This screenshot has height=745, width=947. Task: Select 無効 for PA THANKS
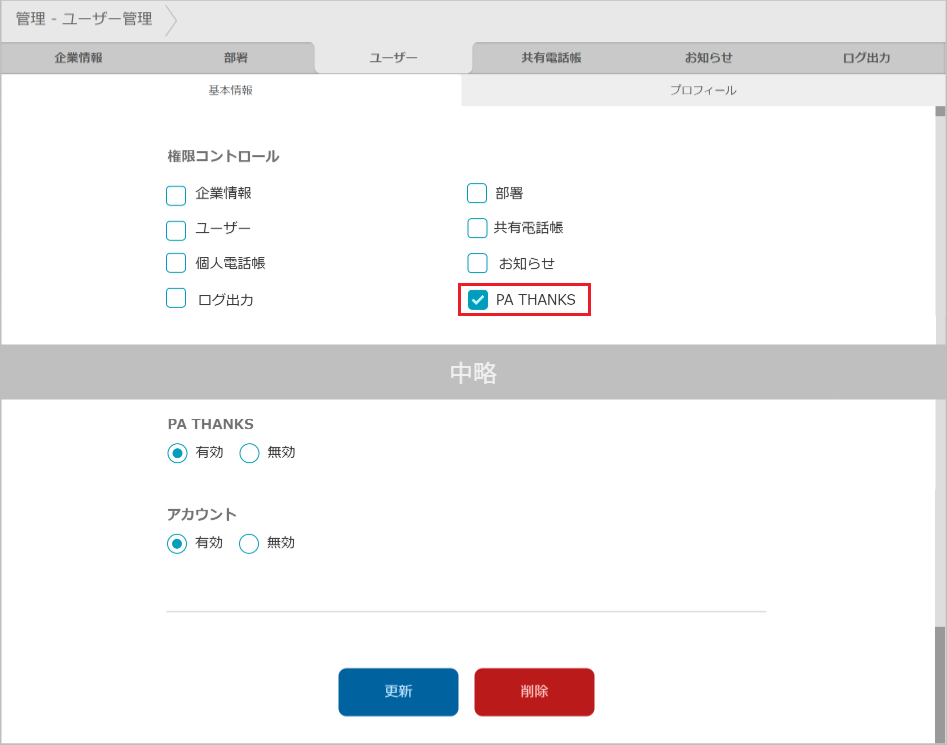coord(250,453)
